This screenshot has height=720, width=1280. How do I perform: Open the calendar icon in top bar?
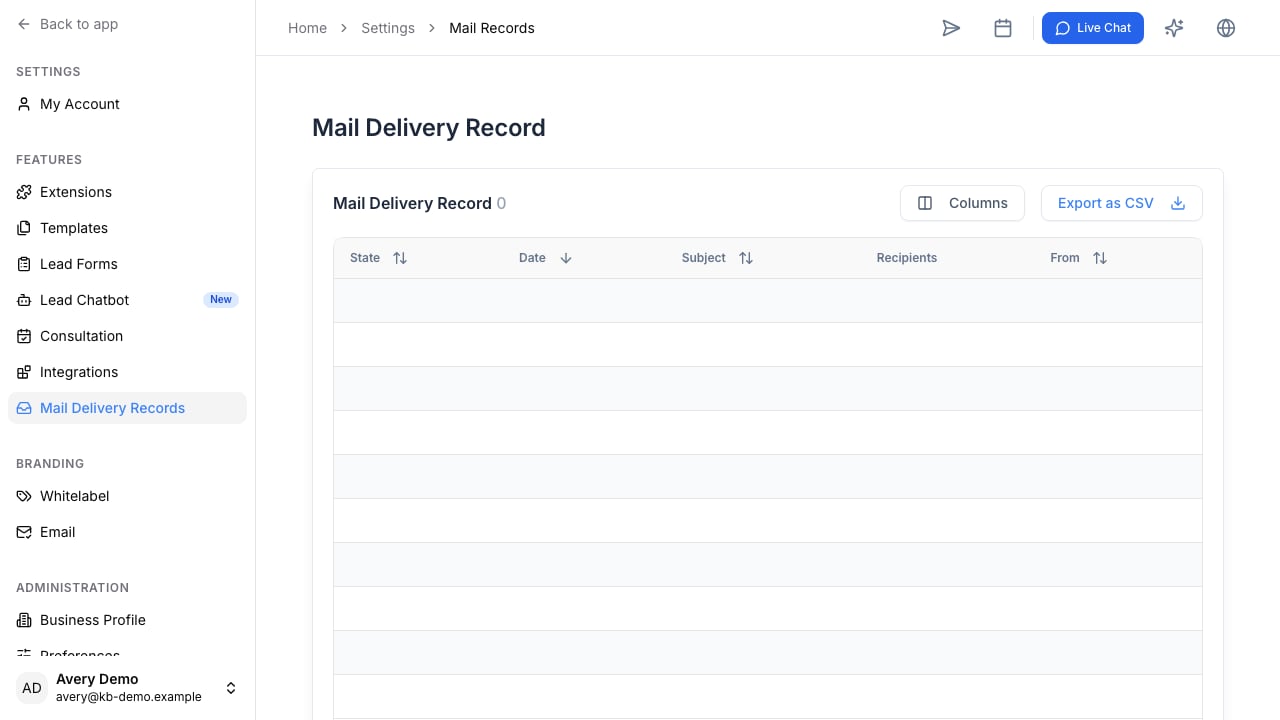(x=1003, y=28)
